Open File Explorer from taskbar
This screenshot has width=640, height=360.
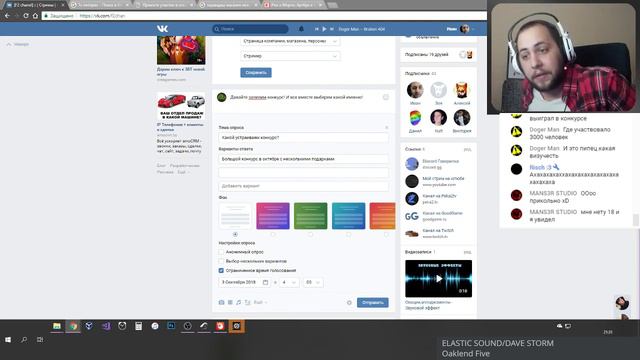click(x=57, y=326)
